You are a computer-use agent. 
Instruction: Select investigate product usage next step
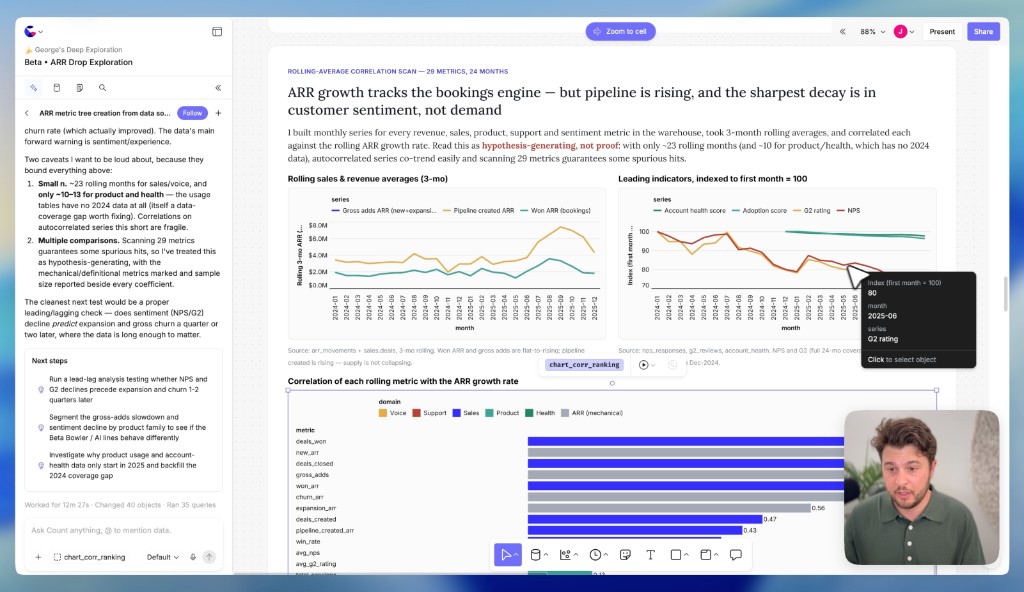[x=123, y=465]
